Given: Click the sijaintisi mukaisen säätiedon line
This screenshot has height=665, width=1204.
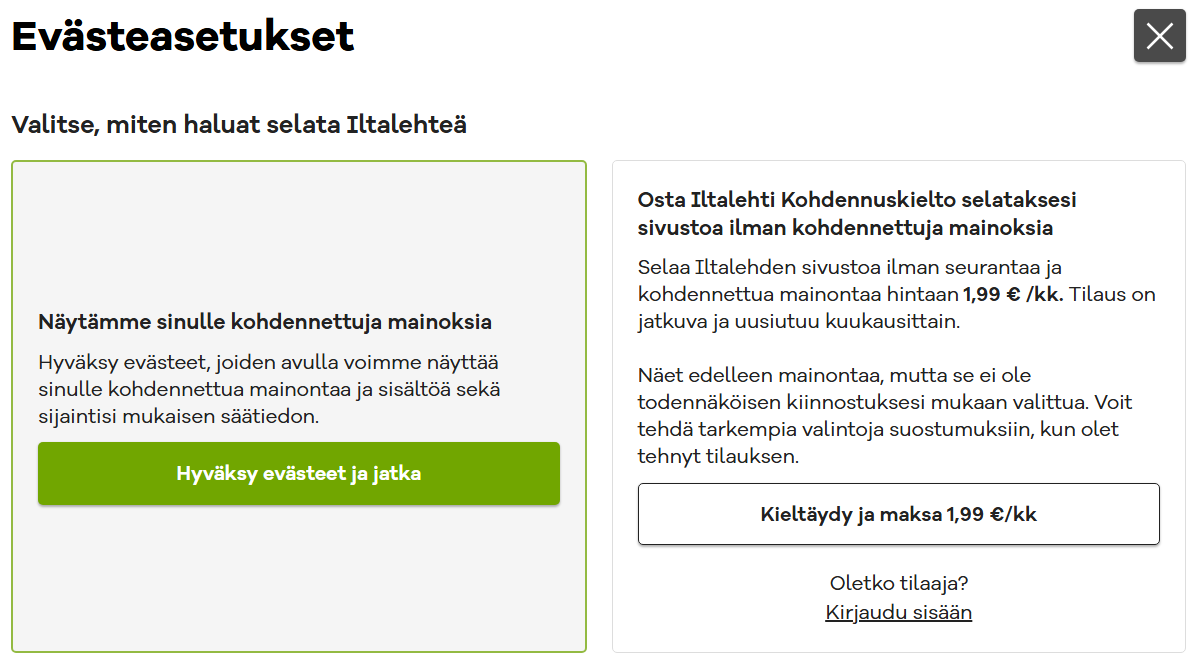Looking at the screenshot, I should point(178,416).
